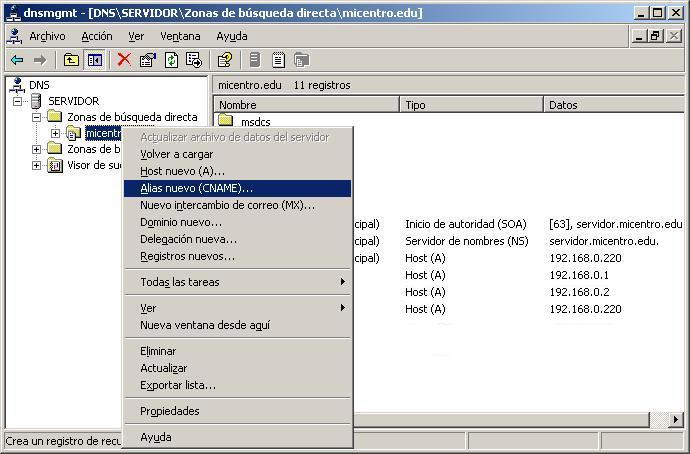Screen dimensions: 690x454
Task: Click the Help question mark toolbar icon
Action: (x=225, y=60)
